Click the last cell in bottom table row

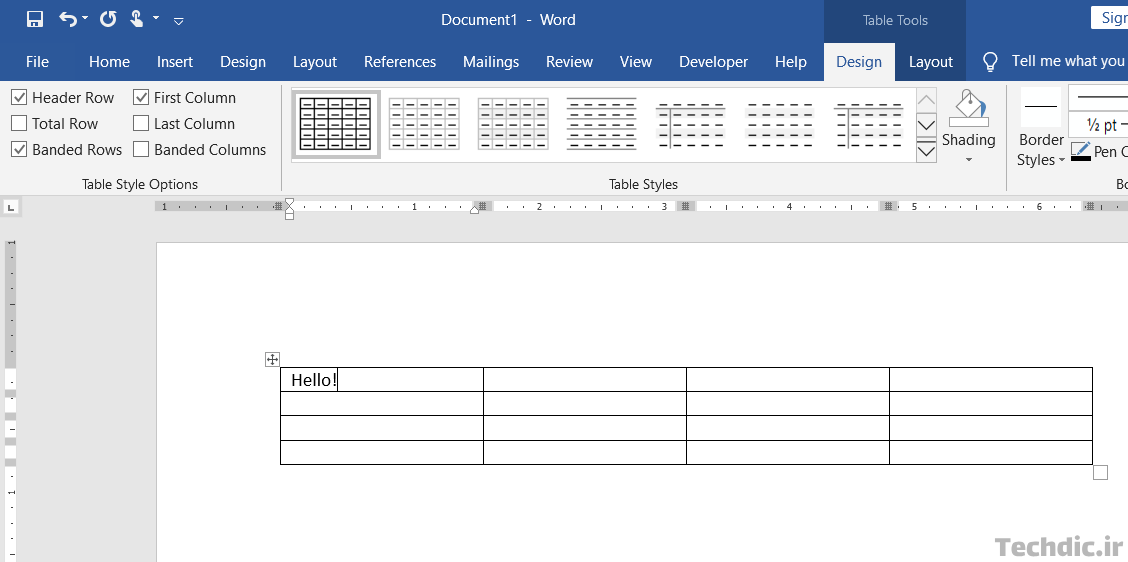pos(991,453)
